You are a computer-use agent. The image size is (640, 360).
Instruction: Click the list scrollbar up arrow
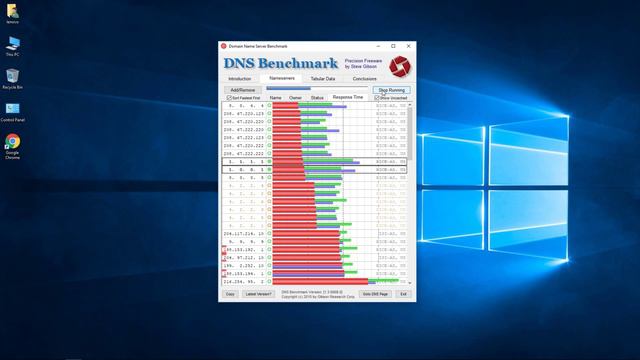(x=410, y=105)
